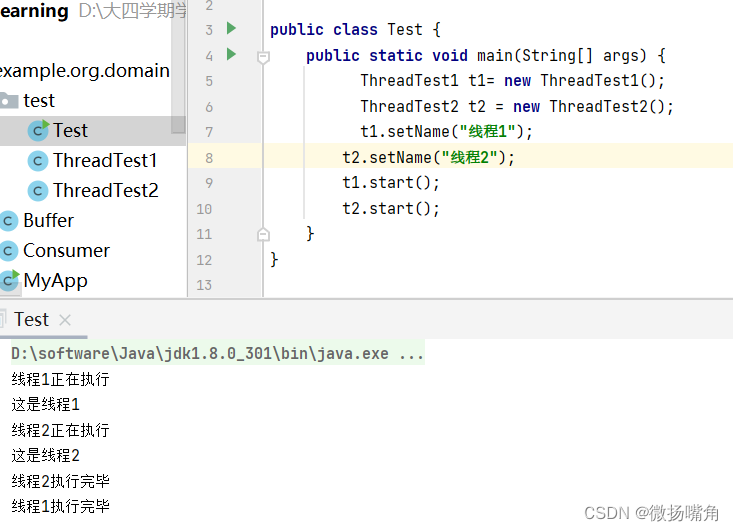Collapse main method fold marker on line 4
This screenshot has height=531, width=733.
(263, 57)
